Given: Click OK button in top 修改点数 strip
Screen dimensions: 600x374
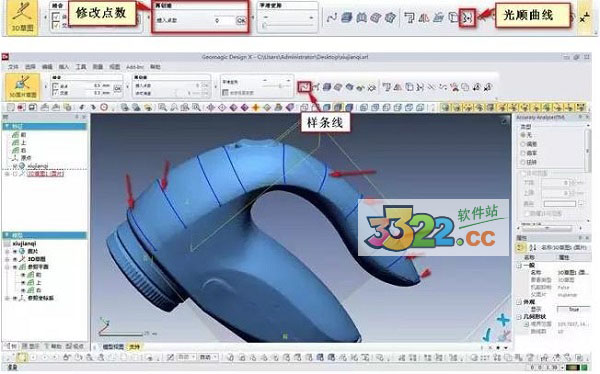Looking at the screenshot, I should tap(241, 20).
